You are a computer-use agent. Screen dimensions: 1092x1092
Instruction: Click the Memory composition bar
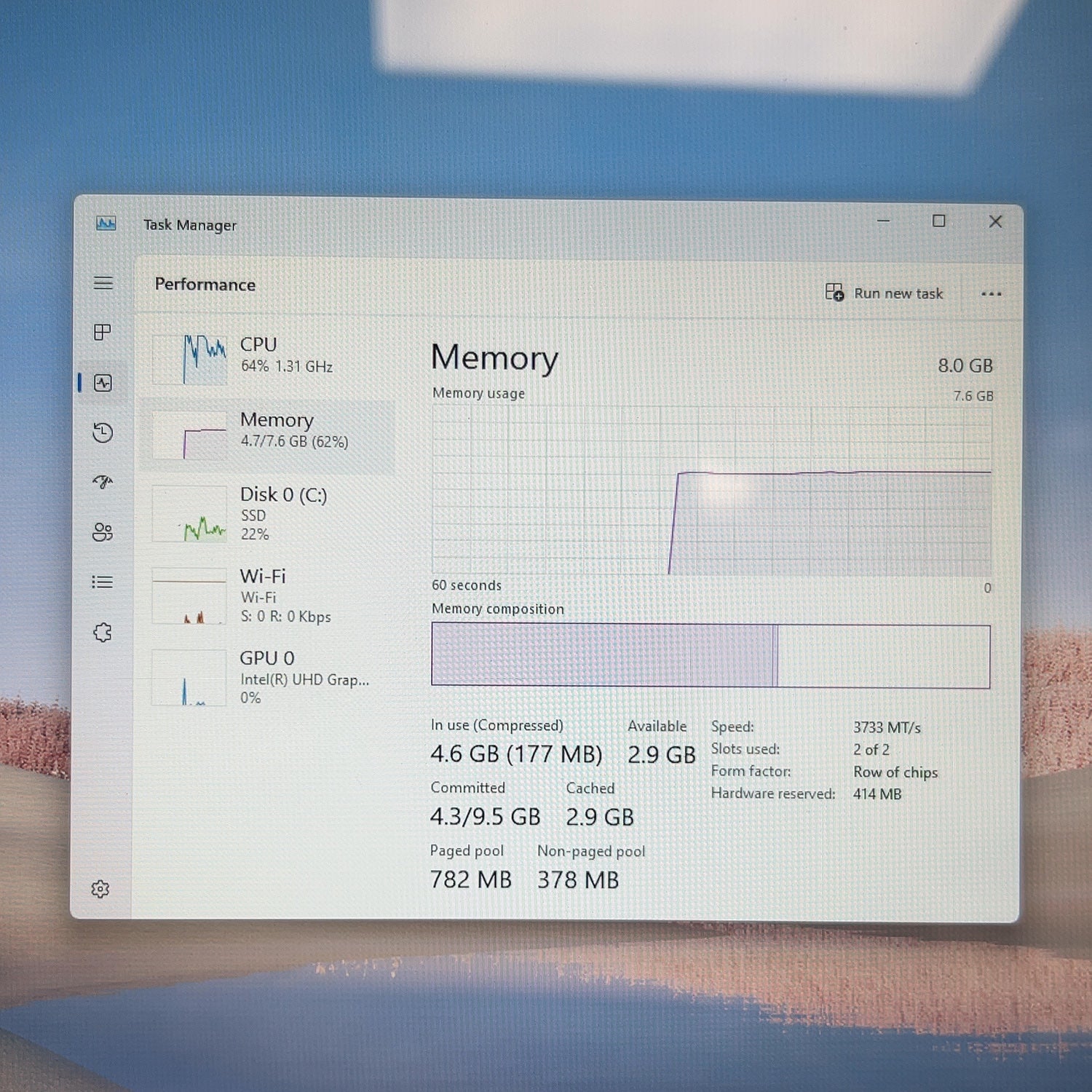tap(711, 655)
